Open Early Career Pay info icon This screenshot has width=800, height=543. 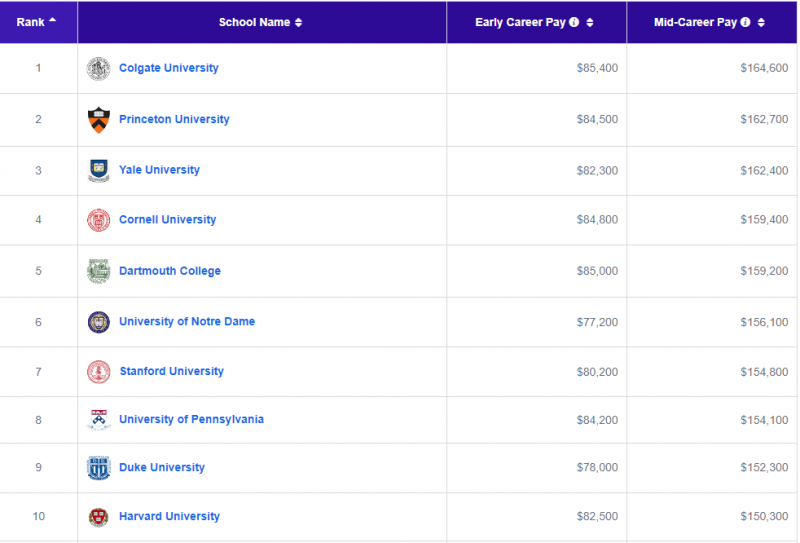[x=574, y=22]
